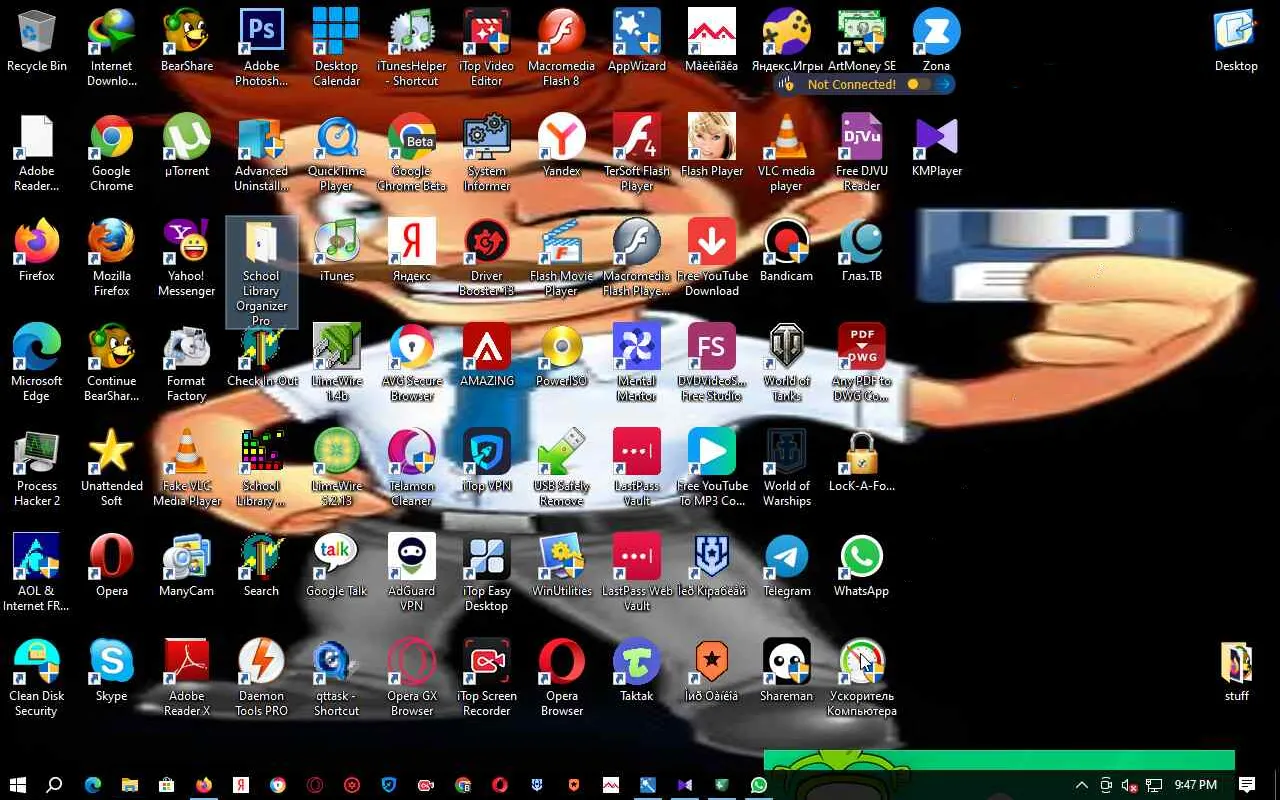The height and width of the screenshot is (800, 1280).
Task: Select the School Library Organizer Pro folder
Action: (x=261, y=273)
